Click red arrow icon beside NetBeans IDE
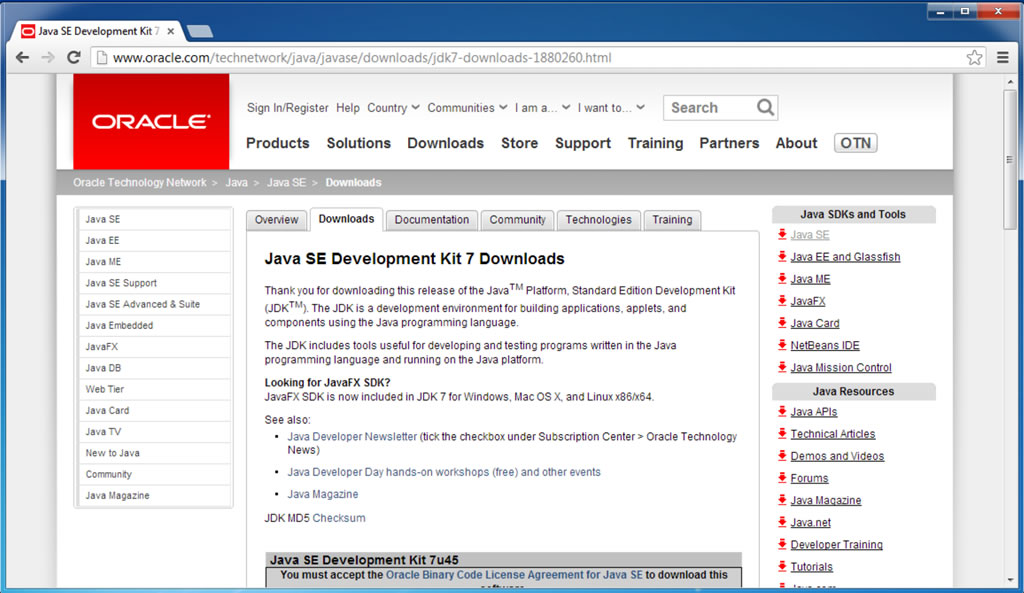Viewport: 1024px width, 593px height. point(782,345)
